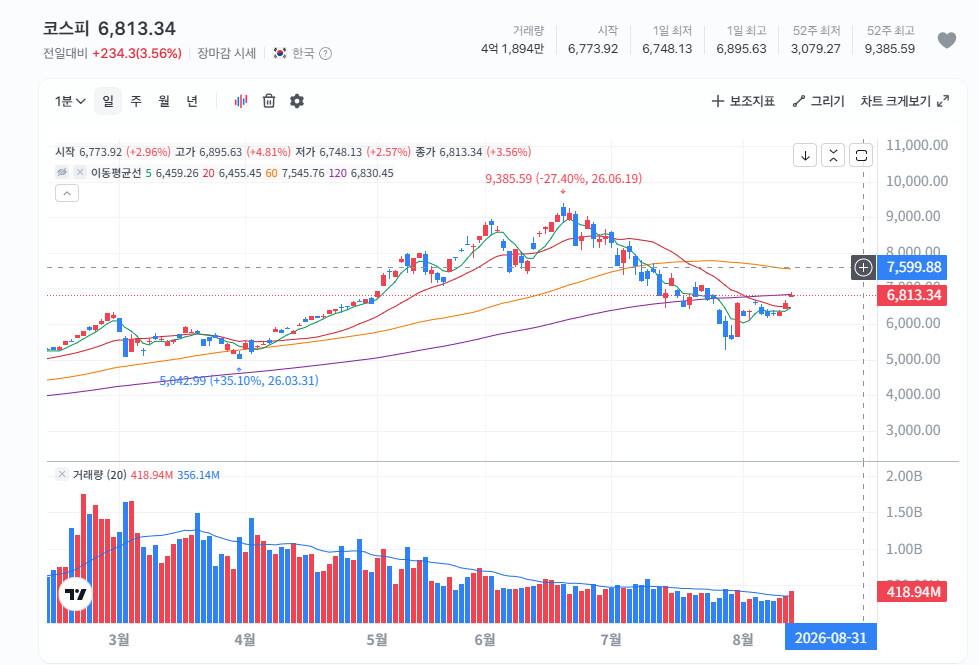The height and width of the screenshot is (665, 979).
Task: Click the 5-day moving average value 6,459.26
Action: [177, 173]
